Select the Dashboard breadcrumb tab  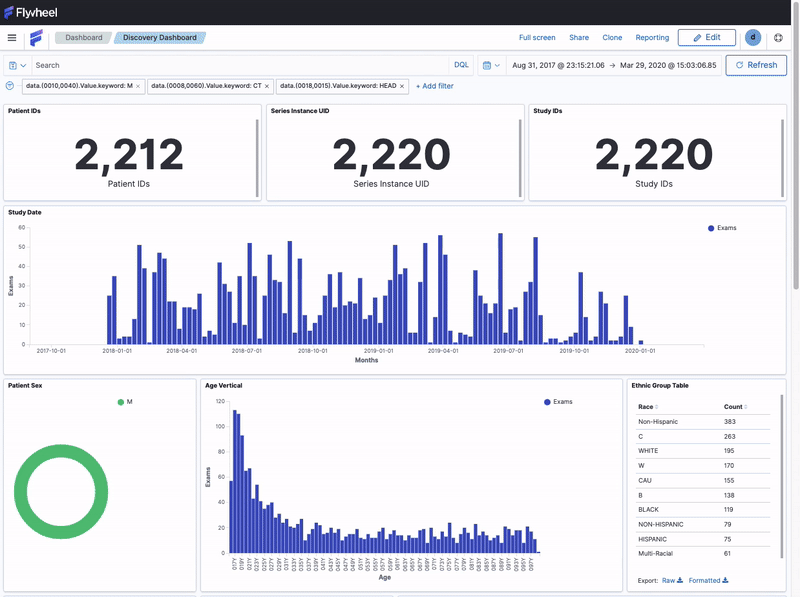[84, 38]
